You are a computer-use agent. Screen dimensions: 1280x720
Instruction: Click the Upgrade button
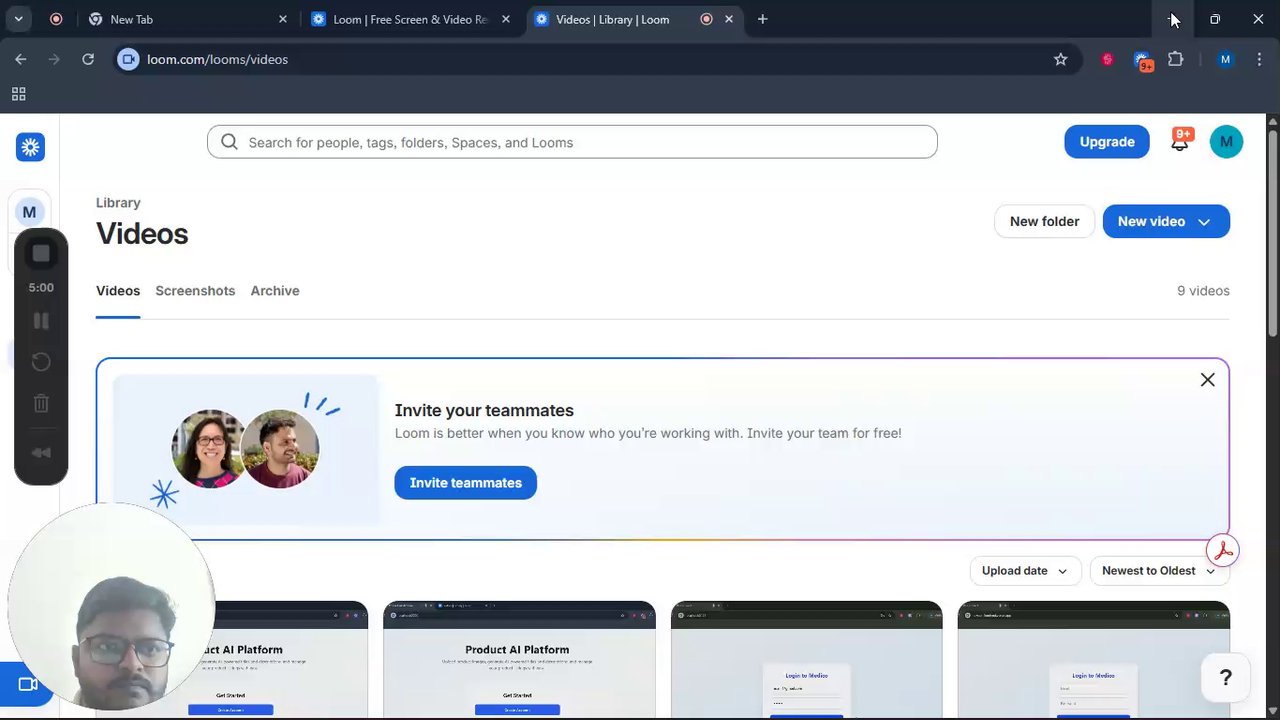point(1107,142)
